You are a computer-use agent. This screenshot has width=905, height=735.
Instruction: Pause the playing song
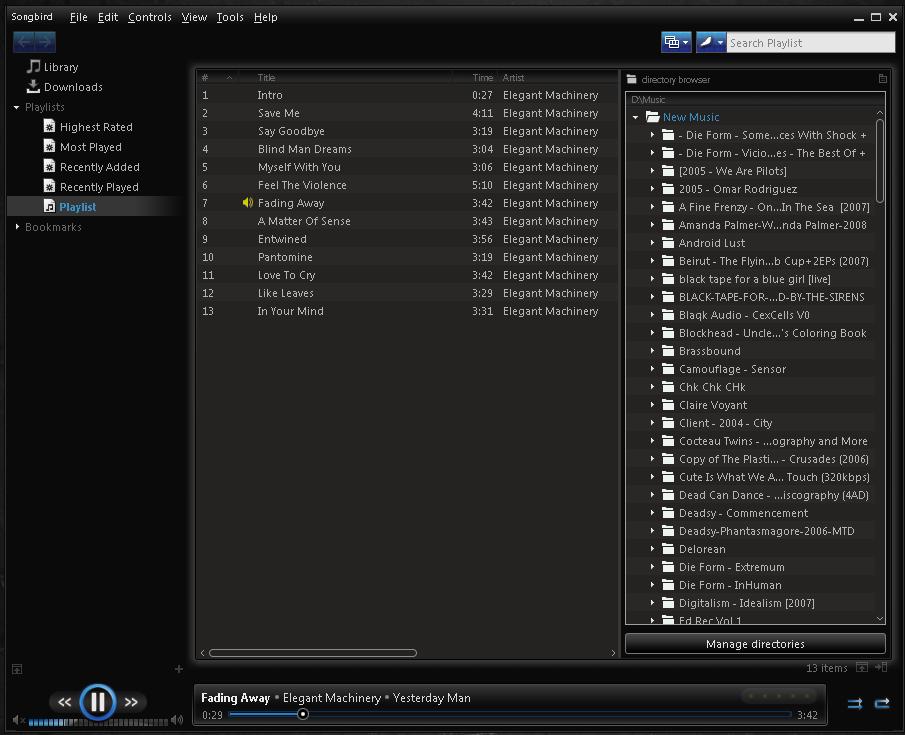98,702
